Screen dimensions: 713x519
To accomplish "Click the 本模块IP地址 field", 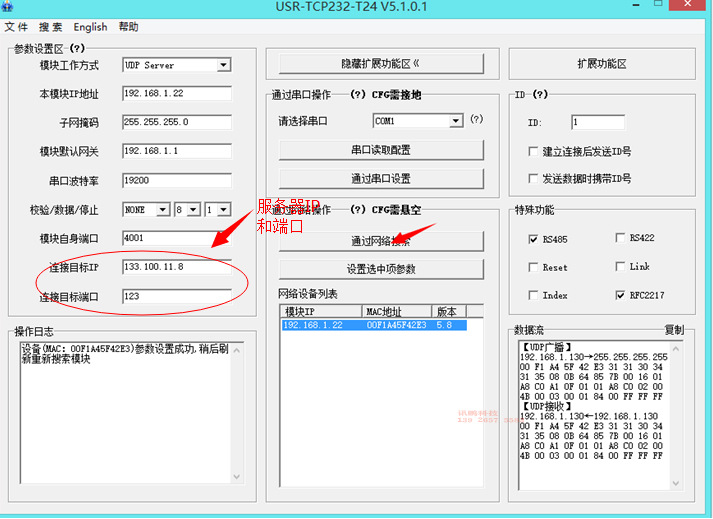I will [x=177, y=94].
